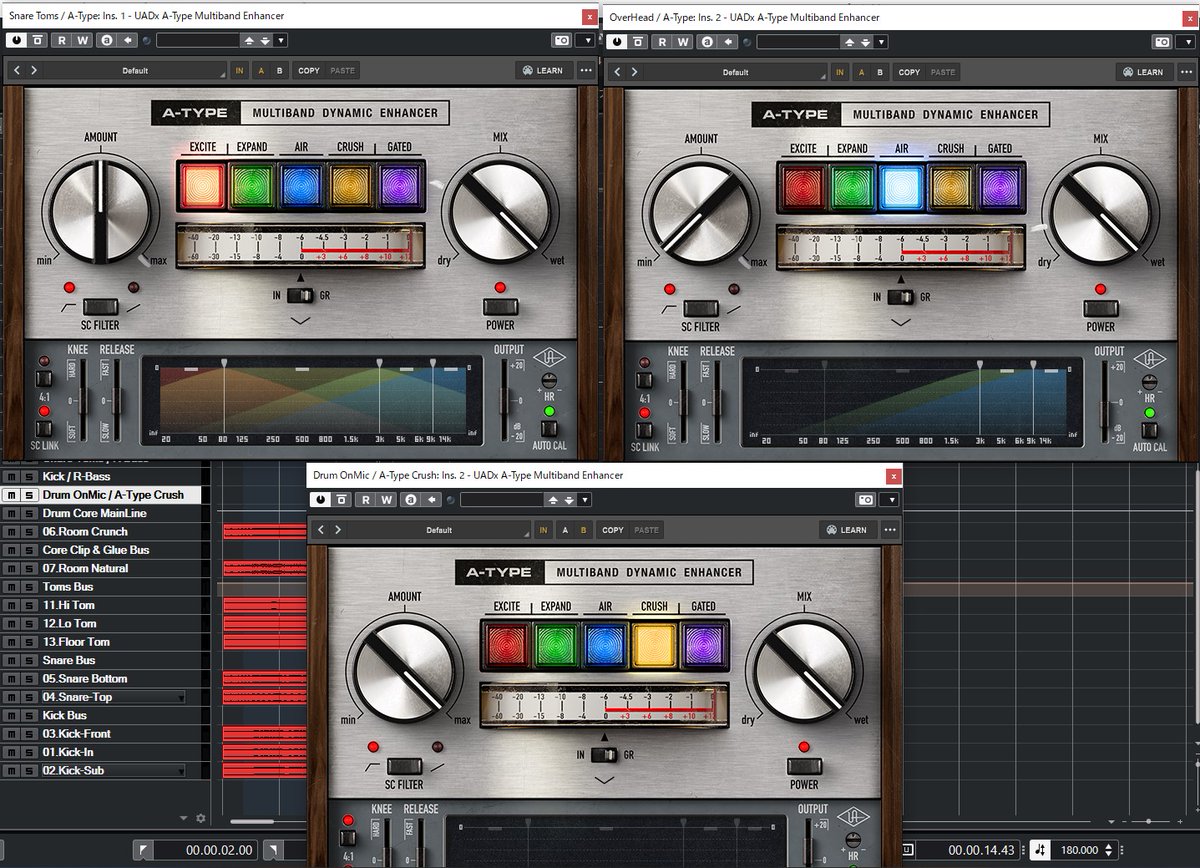The width and height of the screenshot is (1200, 868).
Task: Open three-dots menu in OverHead plugin toolbar
Action: (x=1185, y=71)
